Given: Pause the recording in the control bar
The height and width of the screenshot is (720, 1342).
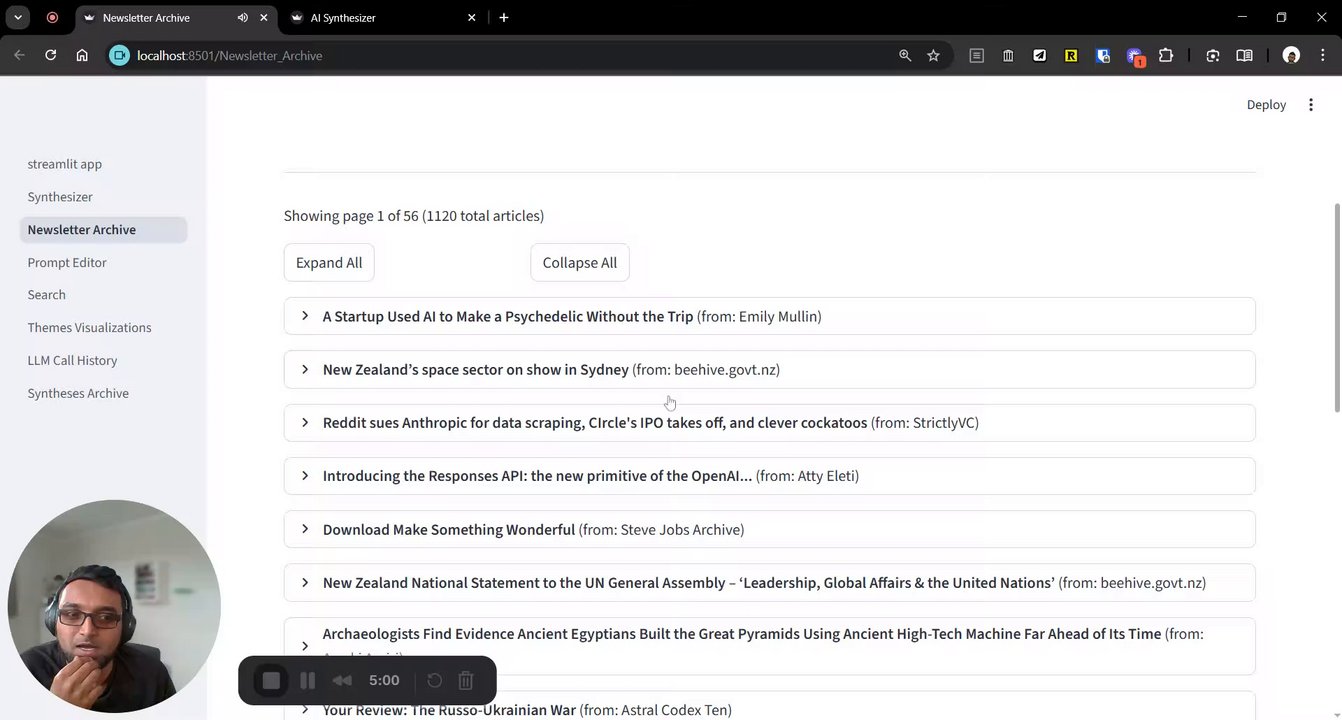Looking at the screenshot, I should [x=308, y=681].
